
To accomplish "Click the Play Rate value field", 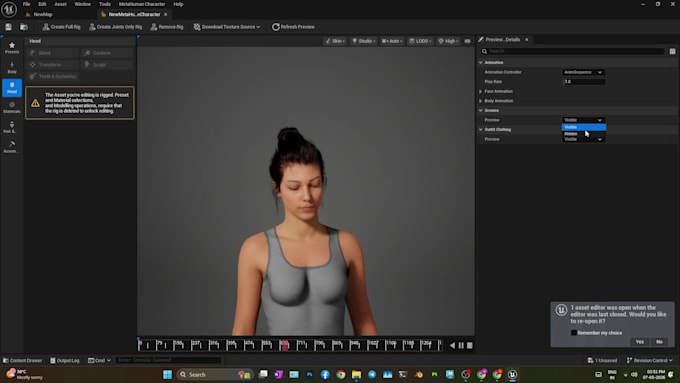I will pyautogui.click(x=583, y=82).
